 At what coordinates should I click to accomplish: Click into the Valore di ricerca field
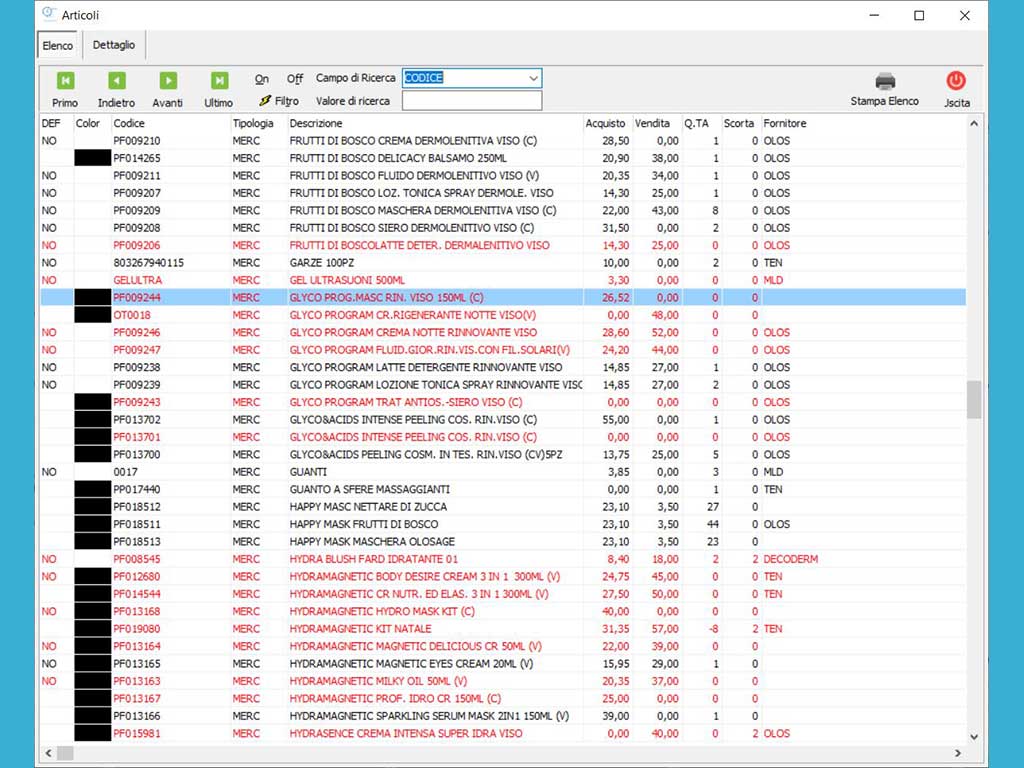(472, 101)
